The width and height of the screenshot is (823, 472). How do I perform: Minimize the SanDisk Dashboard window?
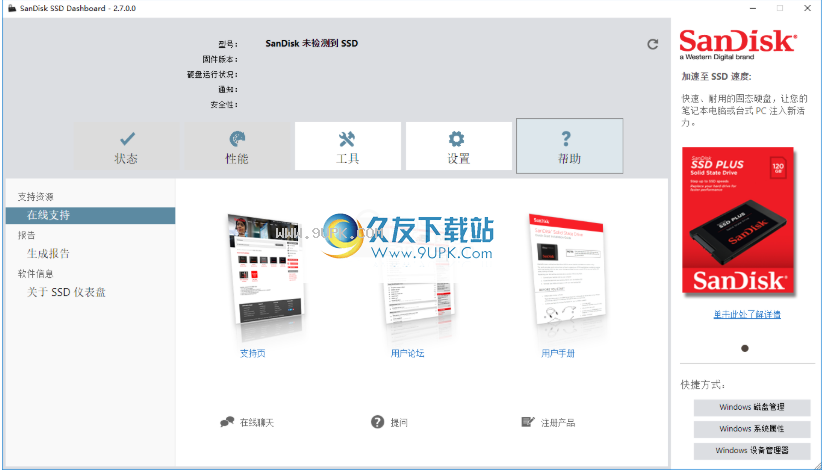[x=753, y=8]
